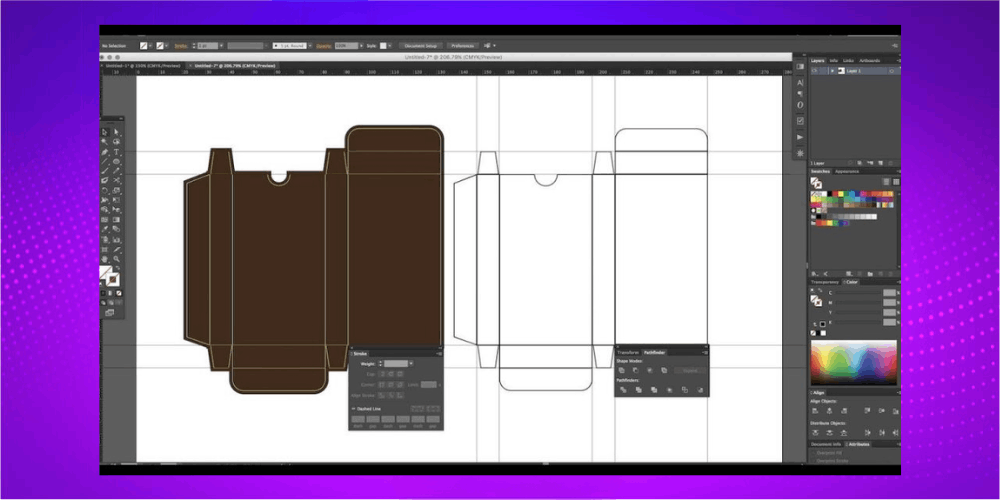Select the Fill/Stroke box in Swatches panel
1000x500 pixels.
coord(816,183)
